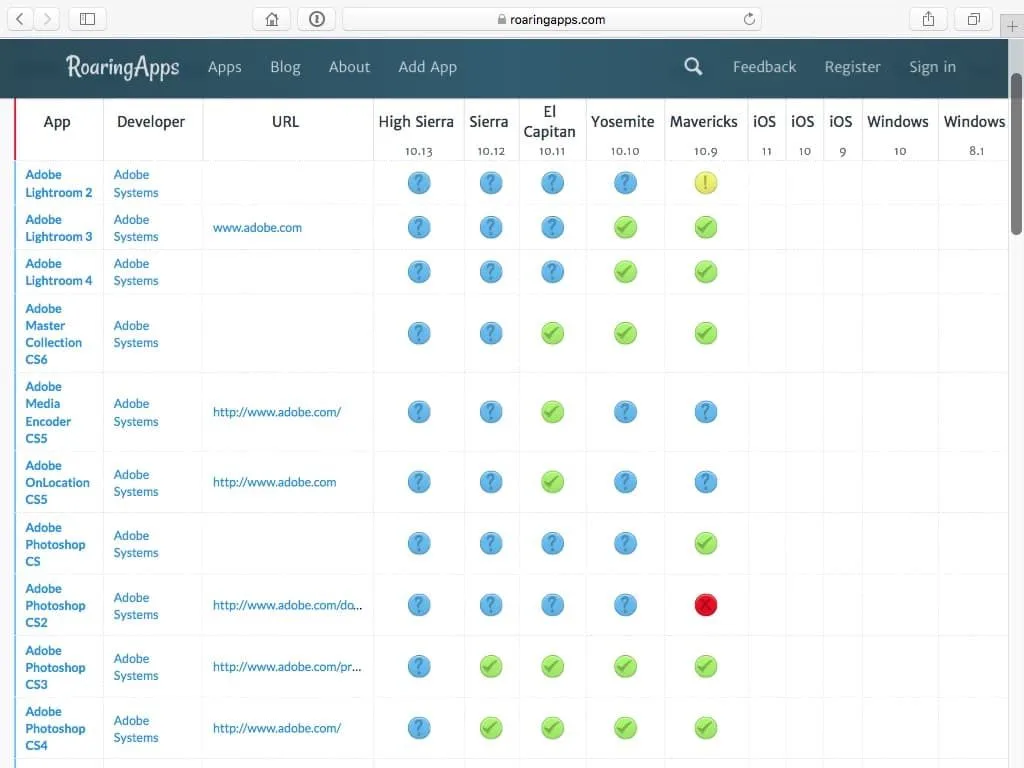Click the search magnifier icon in navbar
Image resolution: width=1024 pixels, height=768 pixels.
(x=693, y=67)
